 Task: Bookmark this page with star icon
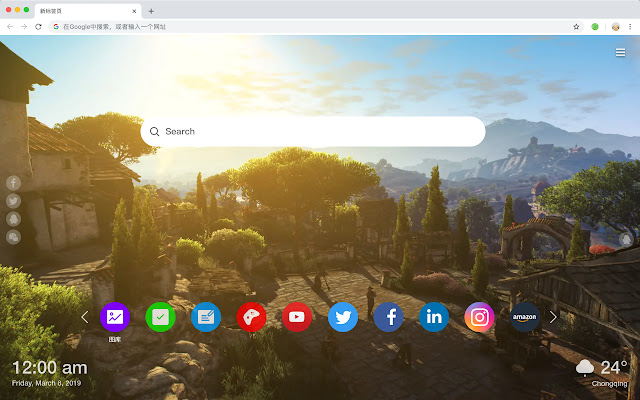[576, 27]
